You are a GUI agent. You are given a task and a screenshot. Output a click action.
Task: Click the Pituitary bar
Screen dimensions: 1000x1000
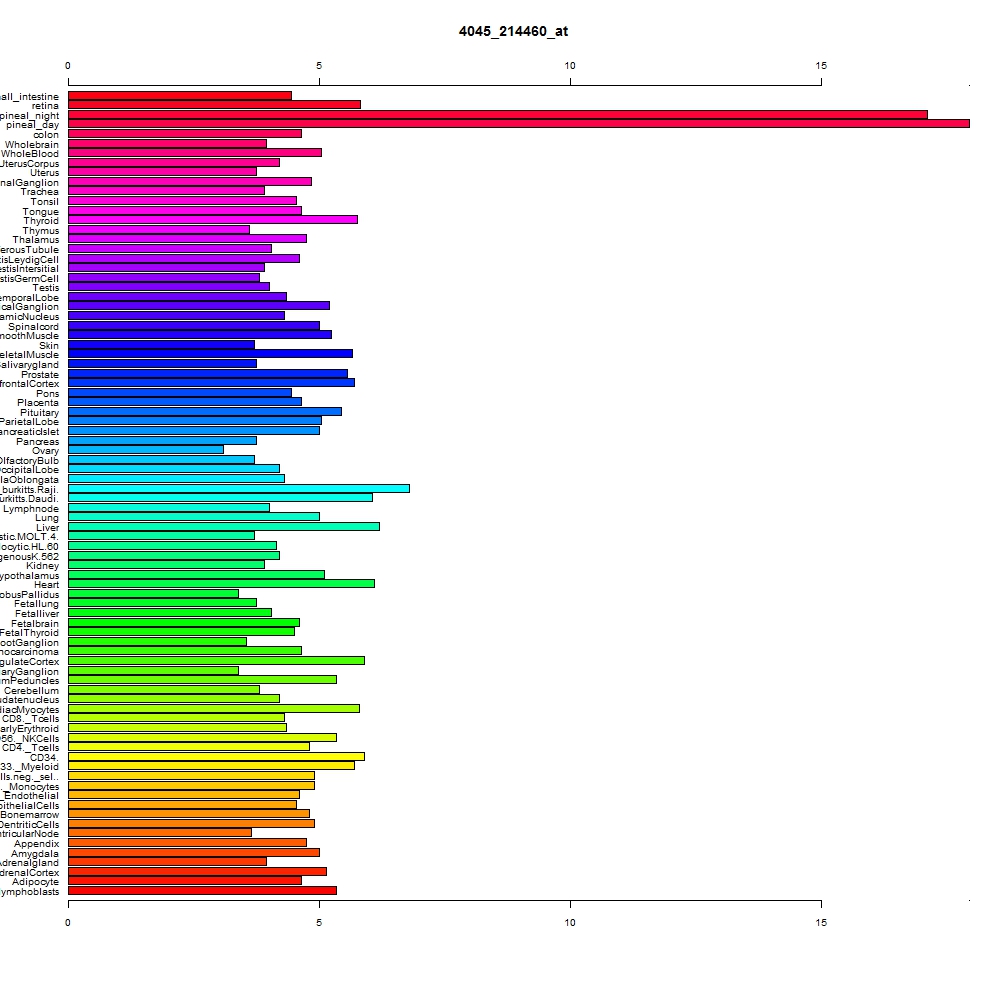tap(205, 411)
